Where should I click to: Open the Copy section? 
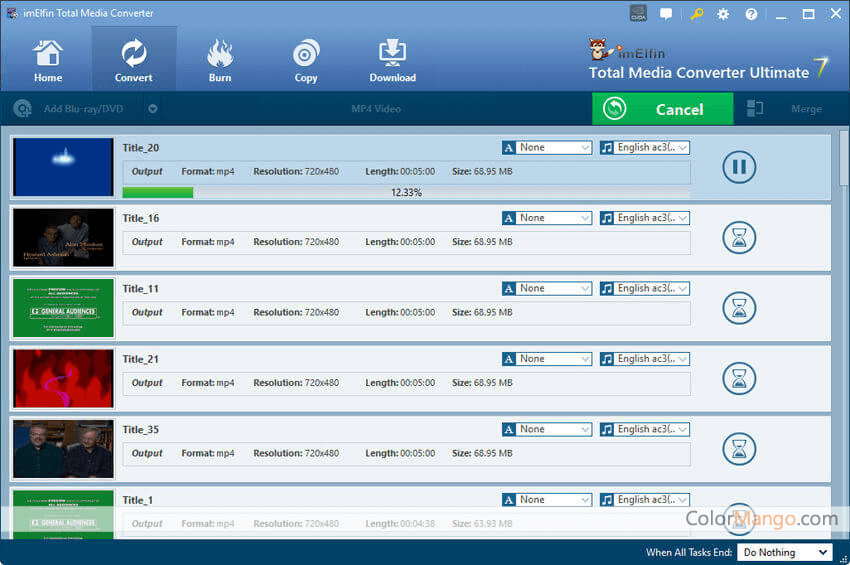coord(306,61)
